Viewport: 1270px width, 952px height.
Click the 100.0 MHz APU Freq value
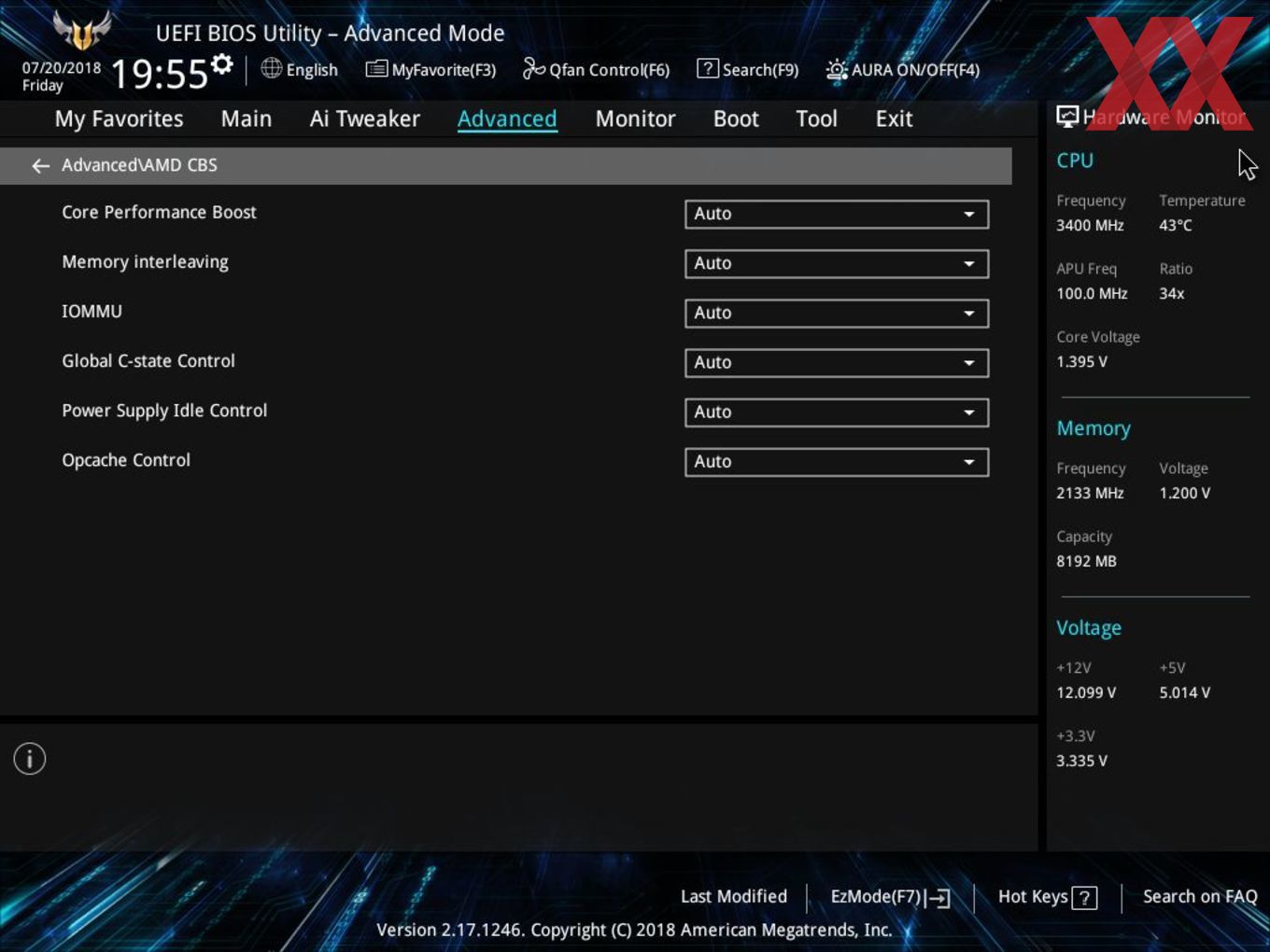pyautogui.click(x=1092, y=293)
